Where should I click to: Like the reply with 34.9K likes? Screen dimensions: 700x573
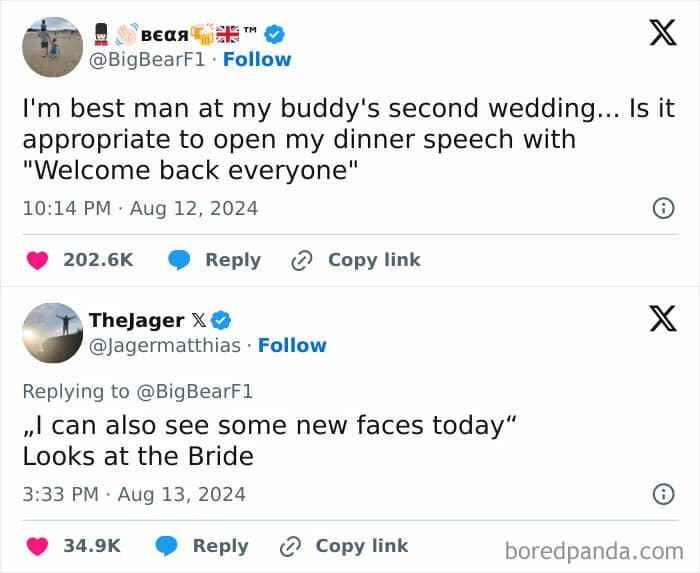pos(37,546)
